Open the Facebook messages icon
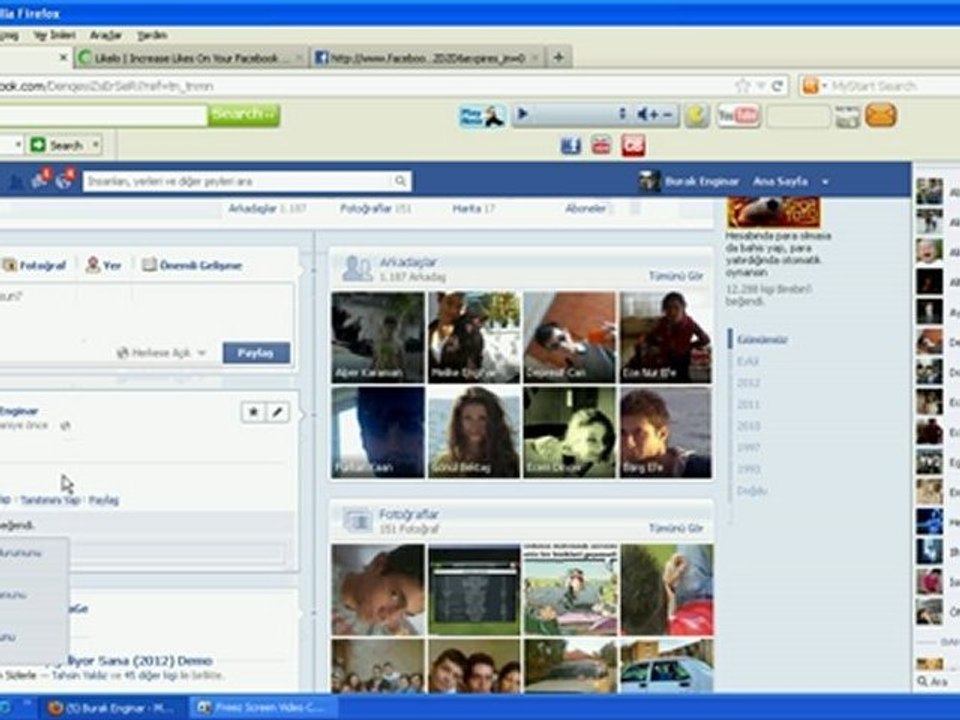The height and width of the screenshot is (720, 960). coord(41,179)
